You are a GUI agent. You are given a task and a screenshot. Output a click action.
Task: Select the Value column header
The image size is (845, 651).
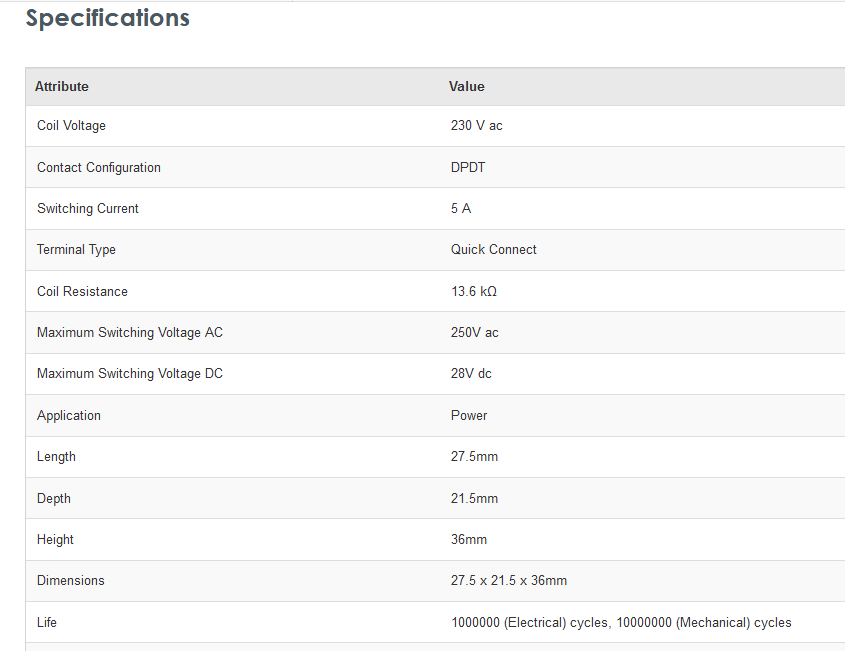pyautogui.click(x=467, y=86)
